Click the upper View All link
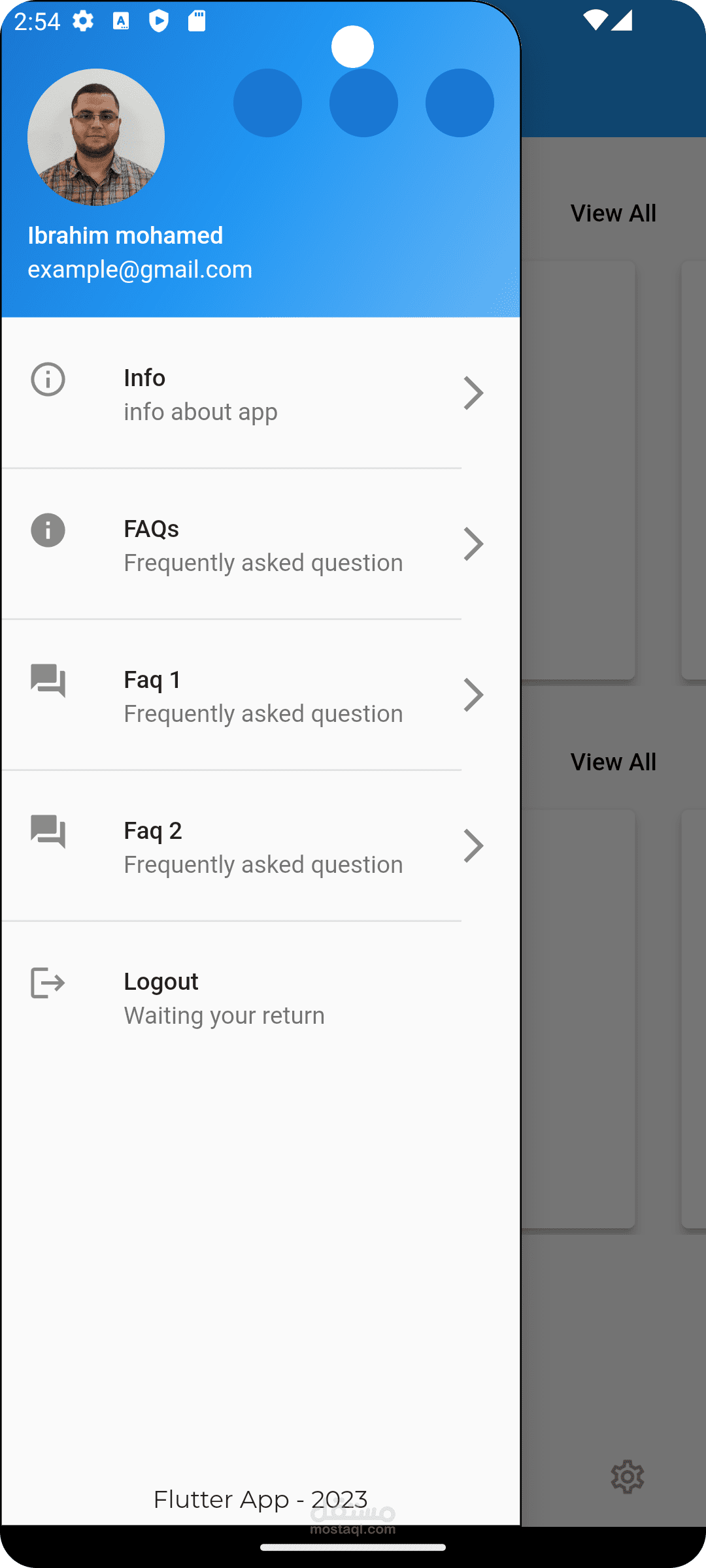 [x=613, y=213]
